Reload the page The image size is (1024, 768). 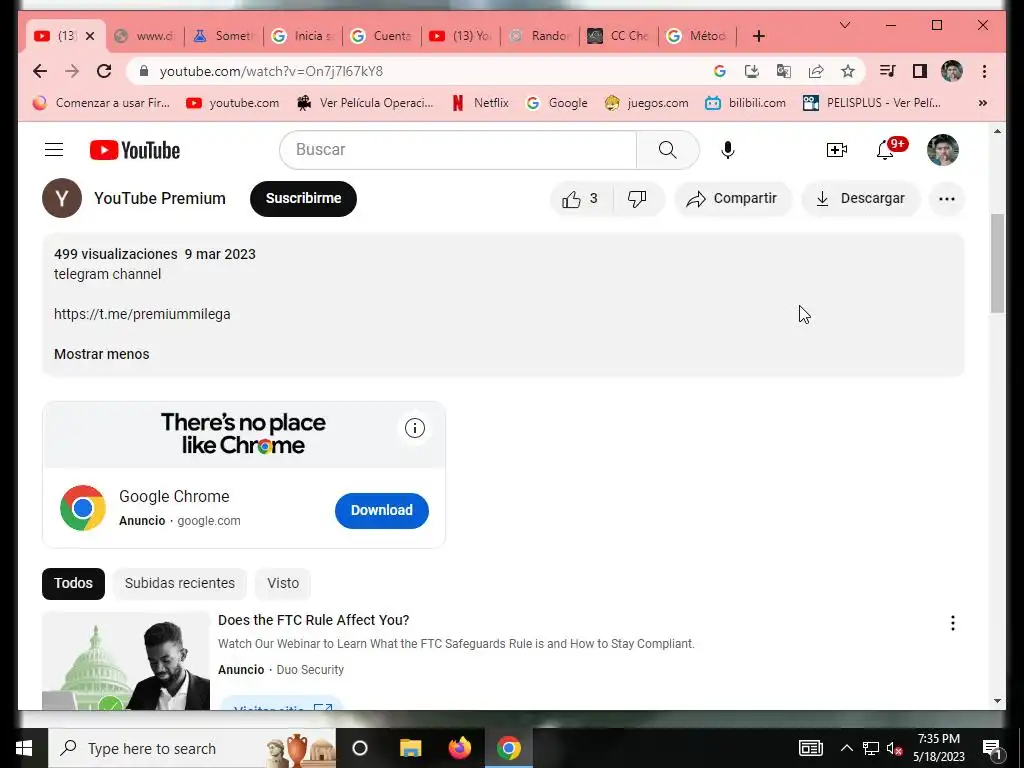[x=104, y=71]
